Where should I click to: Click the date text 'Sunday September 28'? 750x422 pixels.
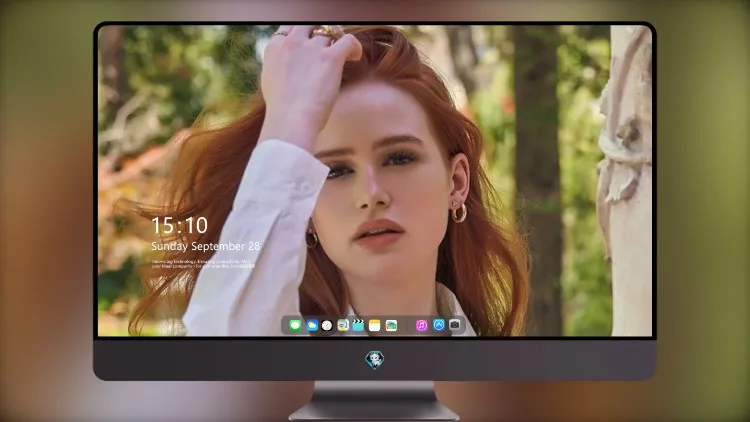point(205,246)
